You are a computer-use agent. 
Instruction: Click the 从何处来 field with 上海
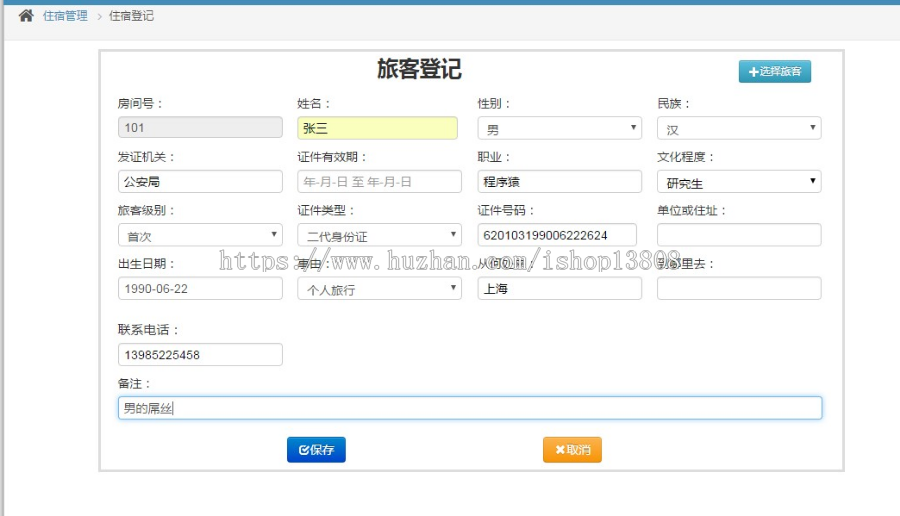[560, 288]
